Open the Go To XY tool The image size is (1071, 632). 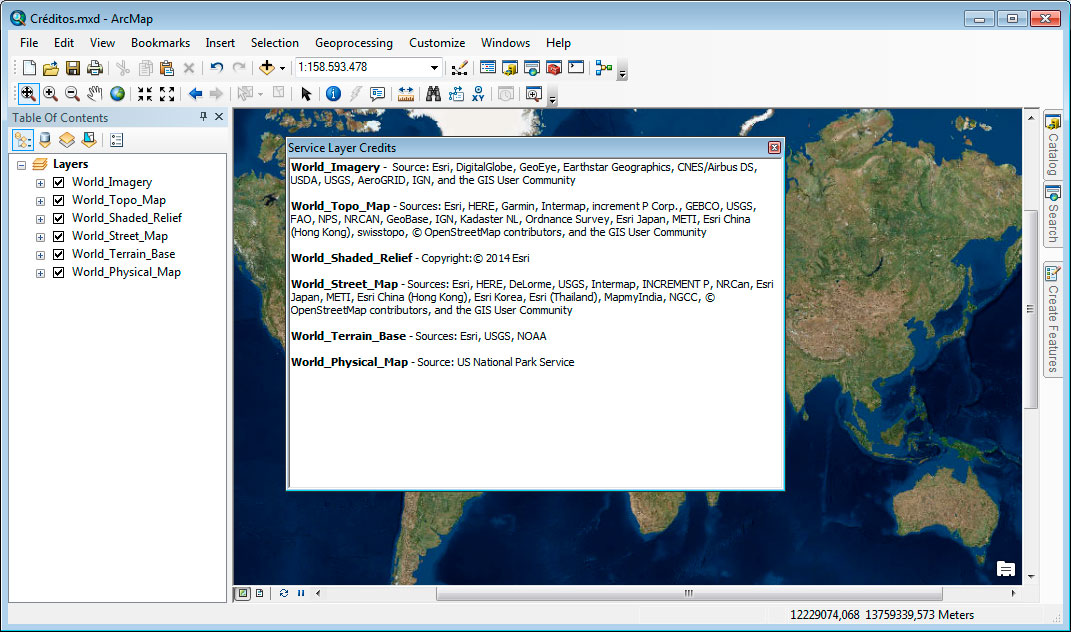pos(478,94)
